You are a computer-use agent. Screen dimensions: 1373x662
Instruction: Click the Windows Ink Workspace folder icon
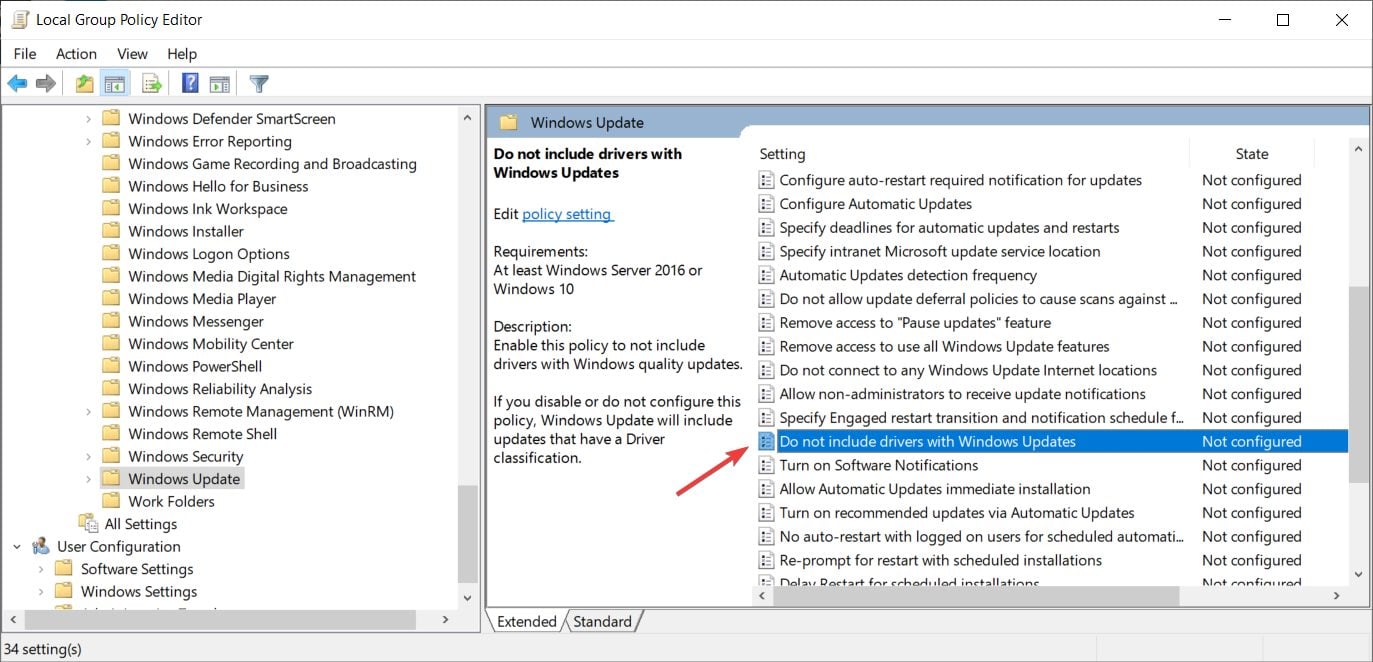pyautogui.click(x=111, y=209)
